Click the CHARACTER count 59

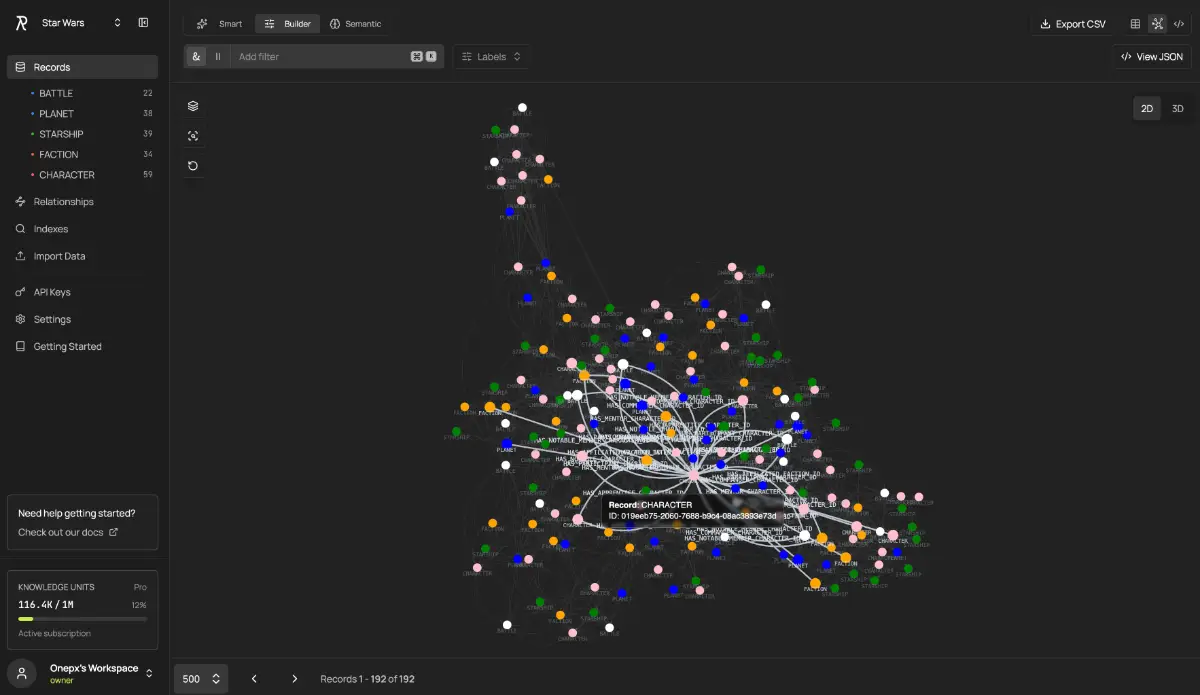coord(148,175)
